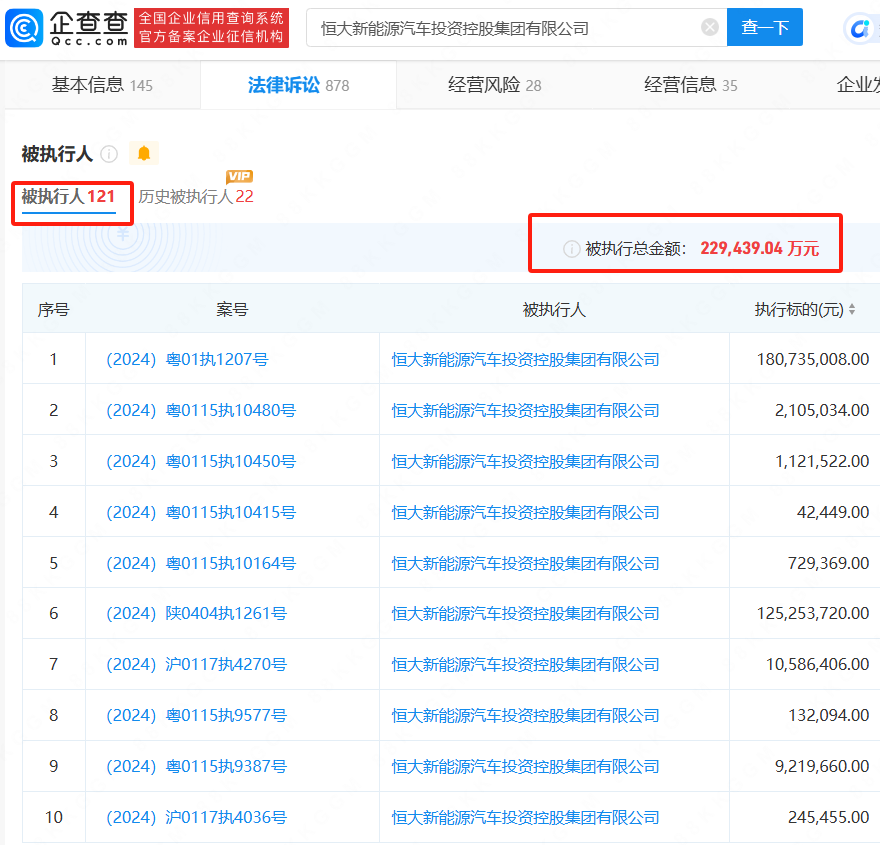Click the total amount 229,439.04 万元

pyautogui.click(x=759, y=248)
